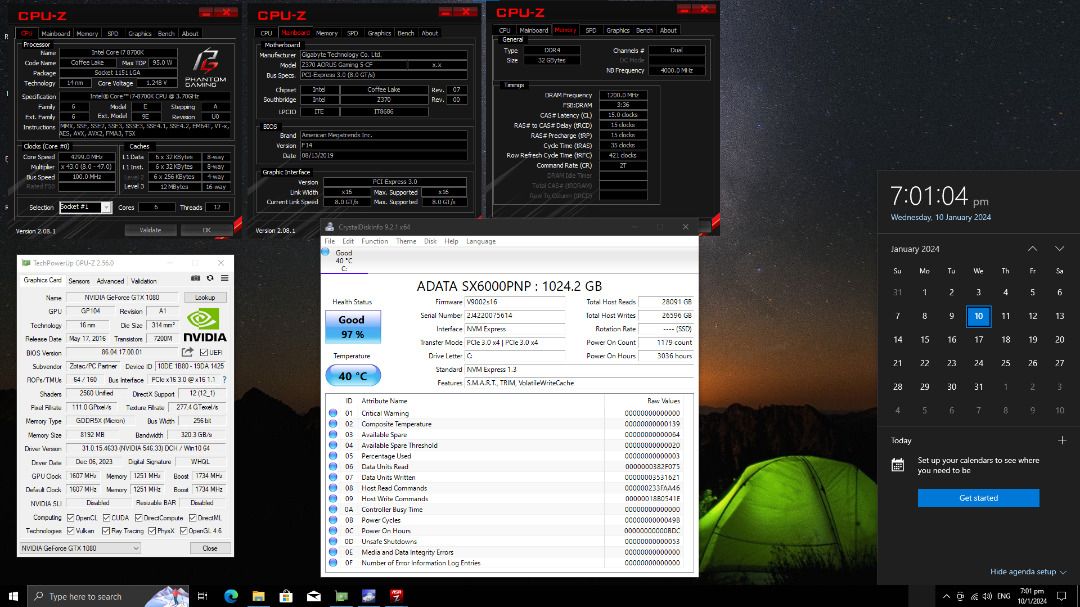
Task: Click the NVIDIA logo in GPU-Z
Action: [x=205, y=325]
